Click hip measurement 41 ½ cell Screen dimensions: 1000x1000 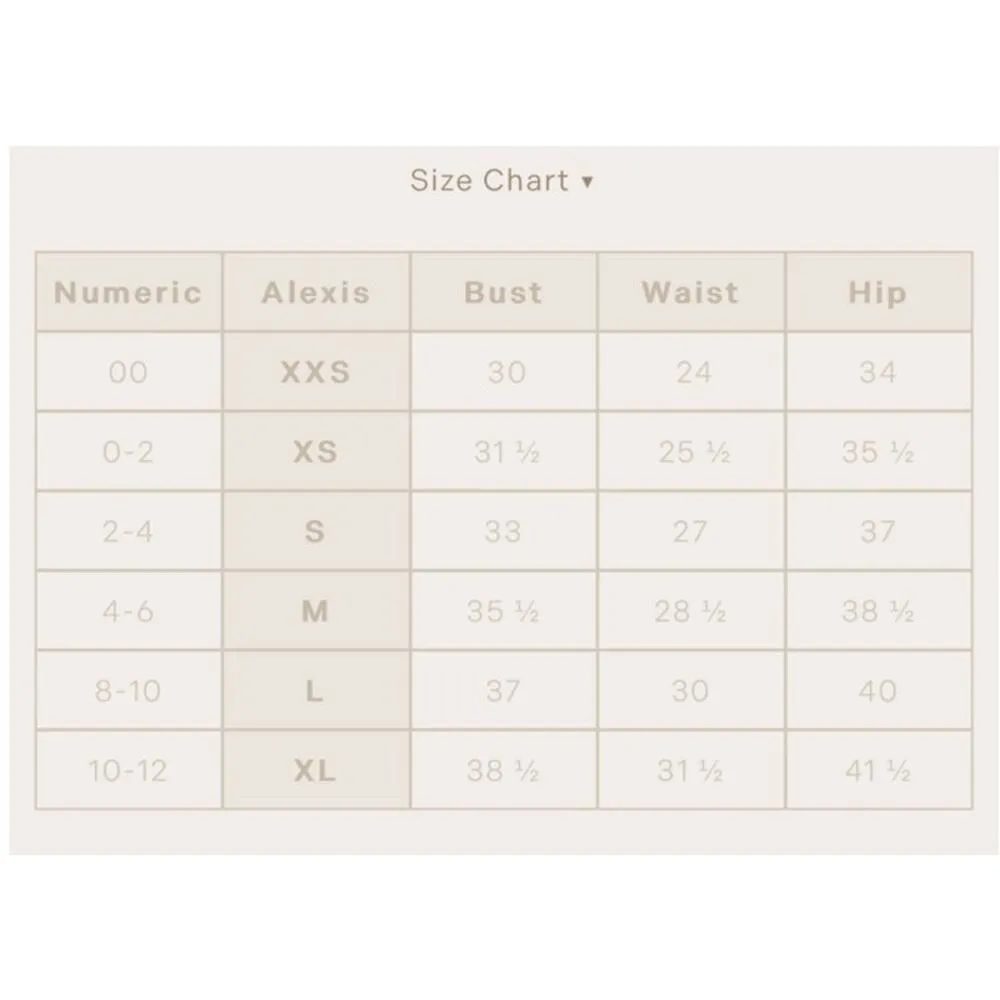coord(877,771)
